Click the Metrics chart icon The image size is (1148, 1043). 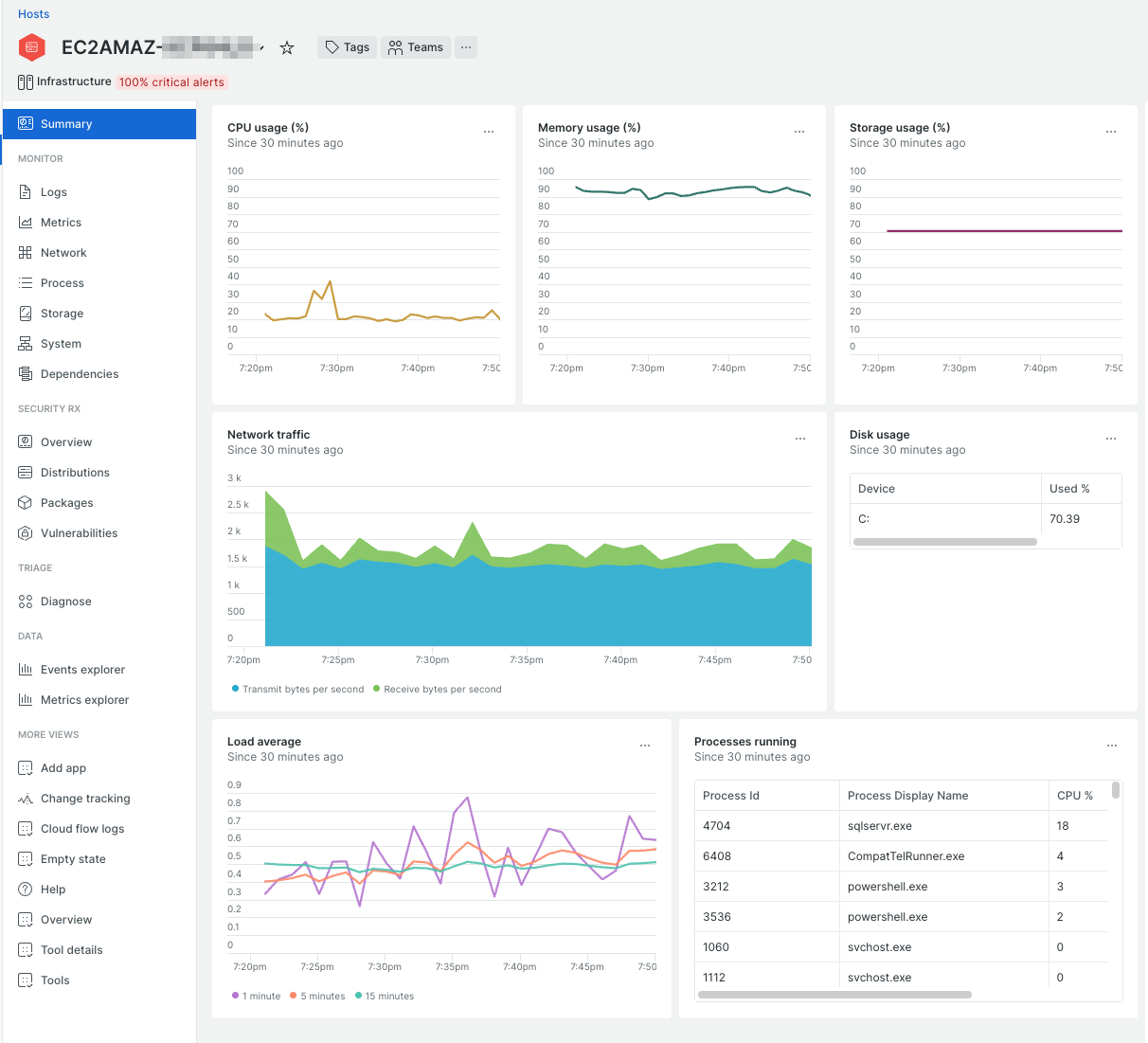26,223
